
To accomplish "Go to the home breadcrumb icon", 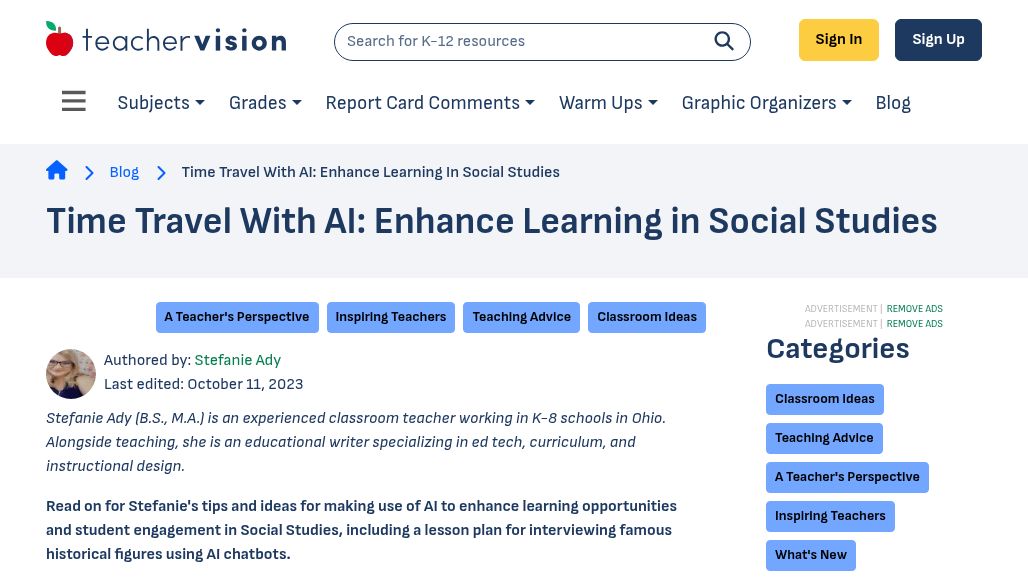I will [57, 171].
